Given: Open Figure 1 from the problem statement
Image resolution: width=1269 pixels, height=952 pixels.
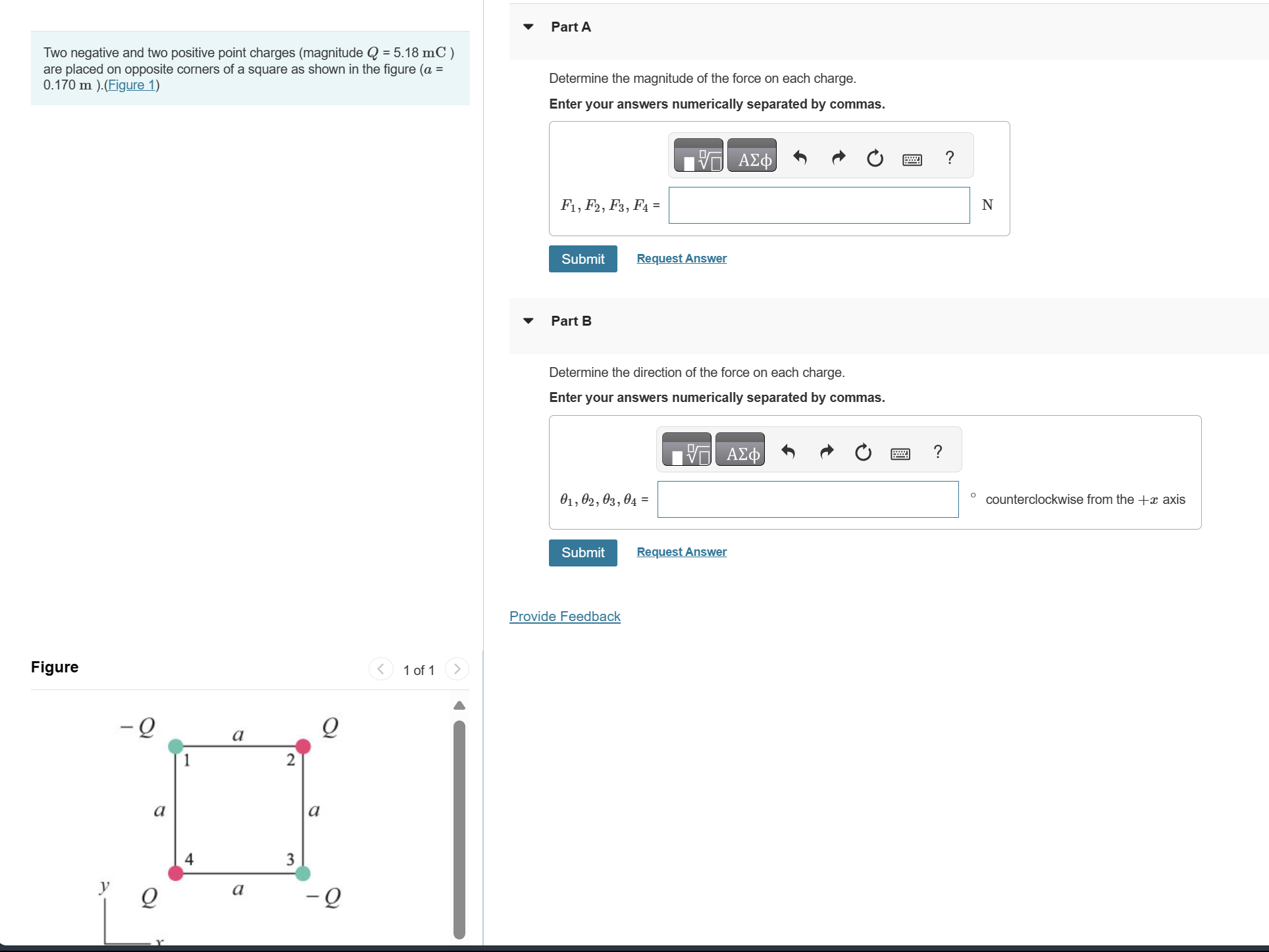Looking at the screenshot, I should click(x=131, y=85).
